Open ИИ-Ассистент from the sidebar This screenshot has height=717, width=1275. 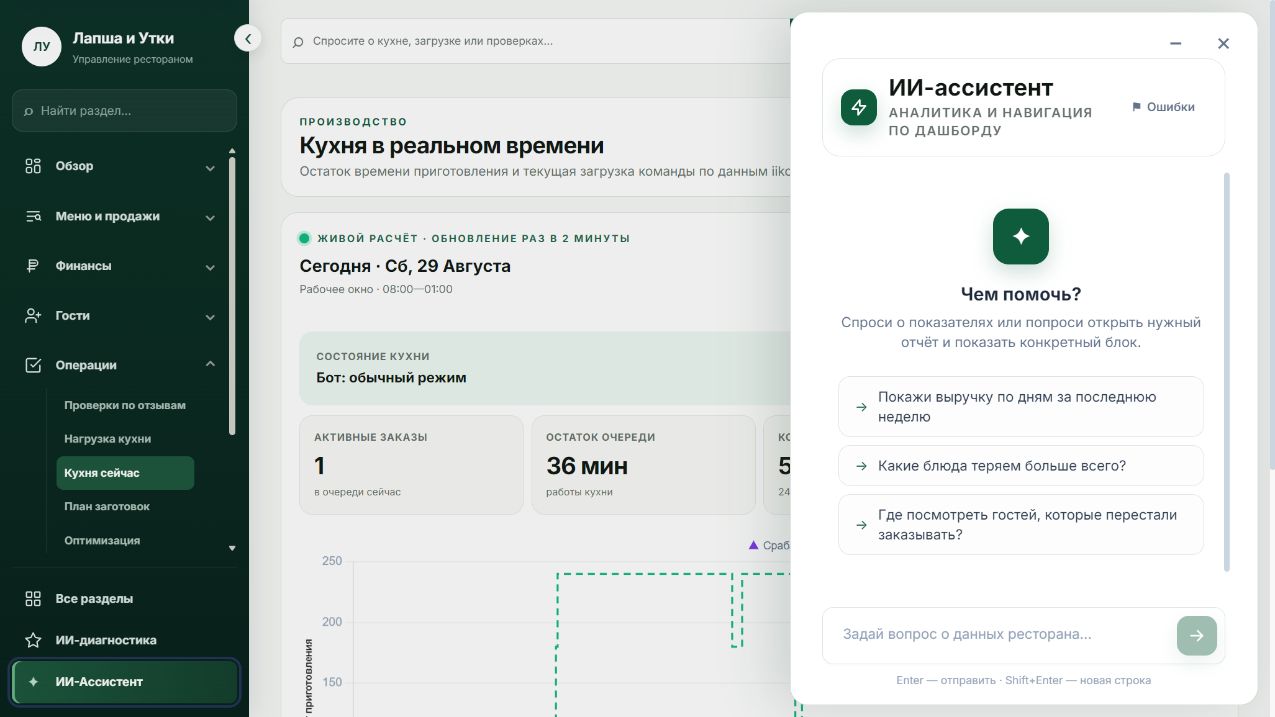(125, 682)
